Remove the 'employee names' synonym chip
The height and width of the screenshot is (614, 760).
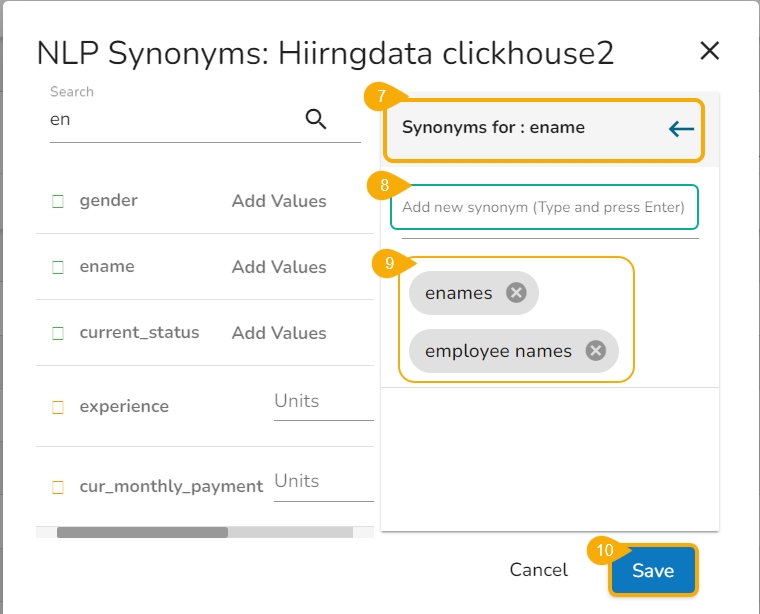click(x=596, y=351)
